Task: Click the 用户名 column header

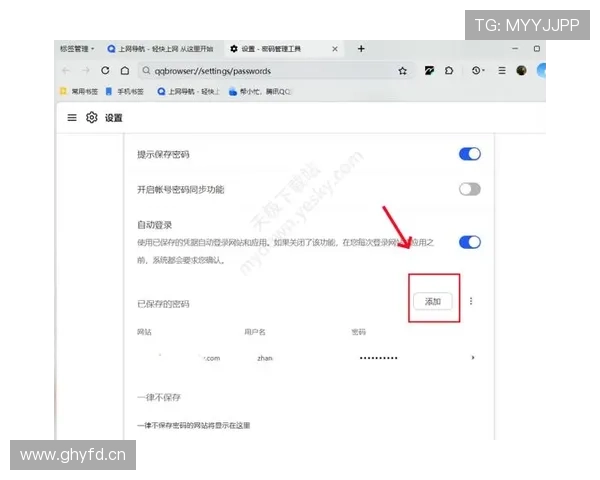Action: pyautogui.click(x=255, y=332)
